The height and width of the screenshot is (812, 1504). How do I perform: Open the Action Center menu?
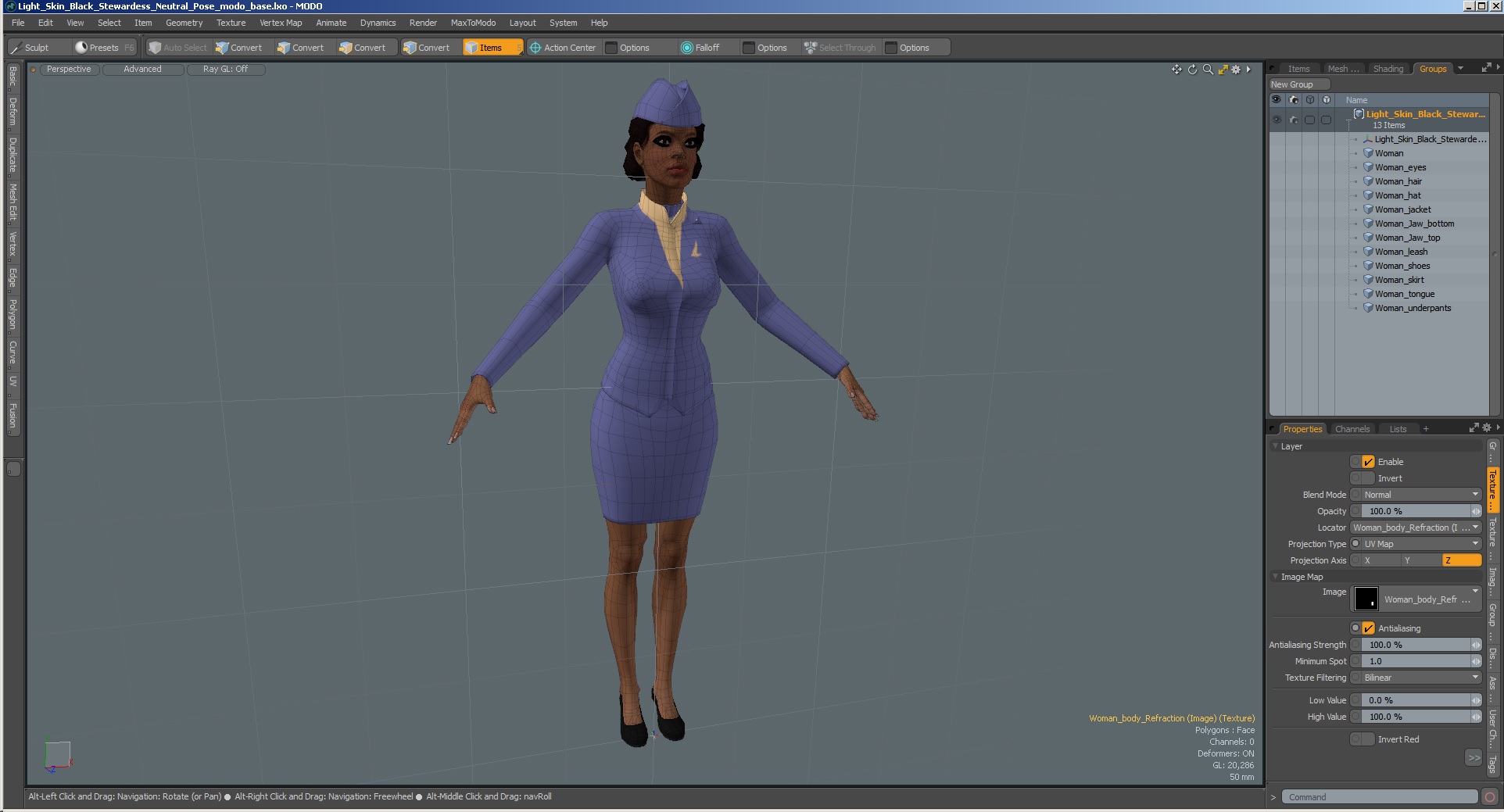564,48
